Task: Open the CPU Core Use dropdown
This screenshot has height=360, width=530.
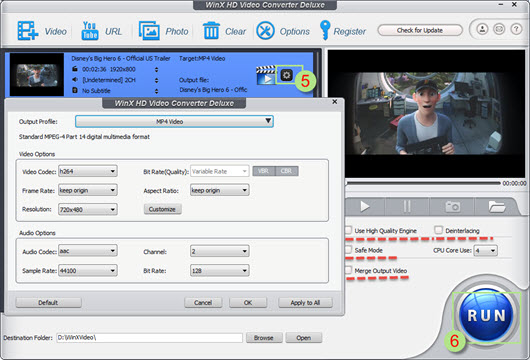Action: pyautogui.click(x=485, y=250)
